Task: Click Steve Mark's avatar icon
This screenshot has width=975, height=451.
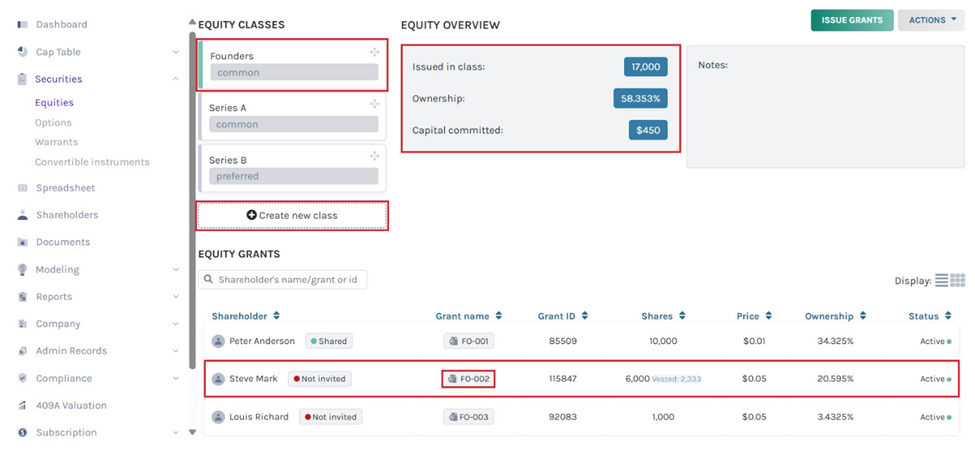Action: pos(218,379)
